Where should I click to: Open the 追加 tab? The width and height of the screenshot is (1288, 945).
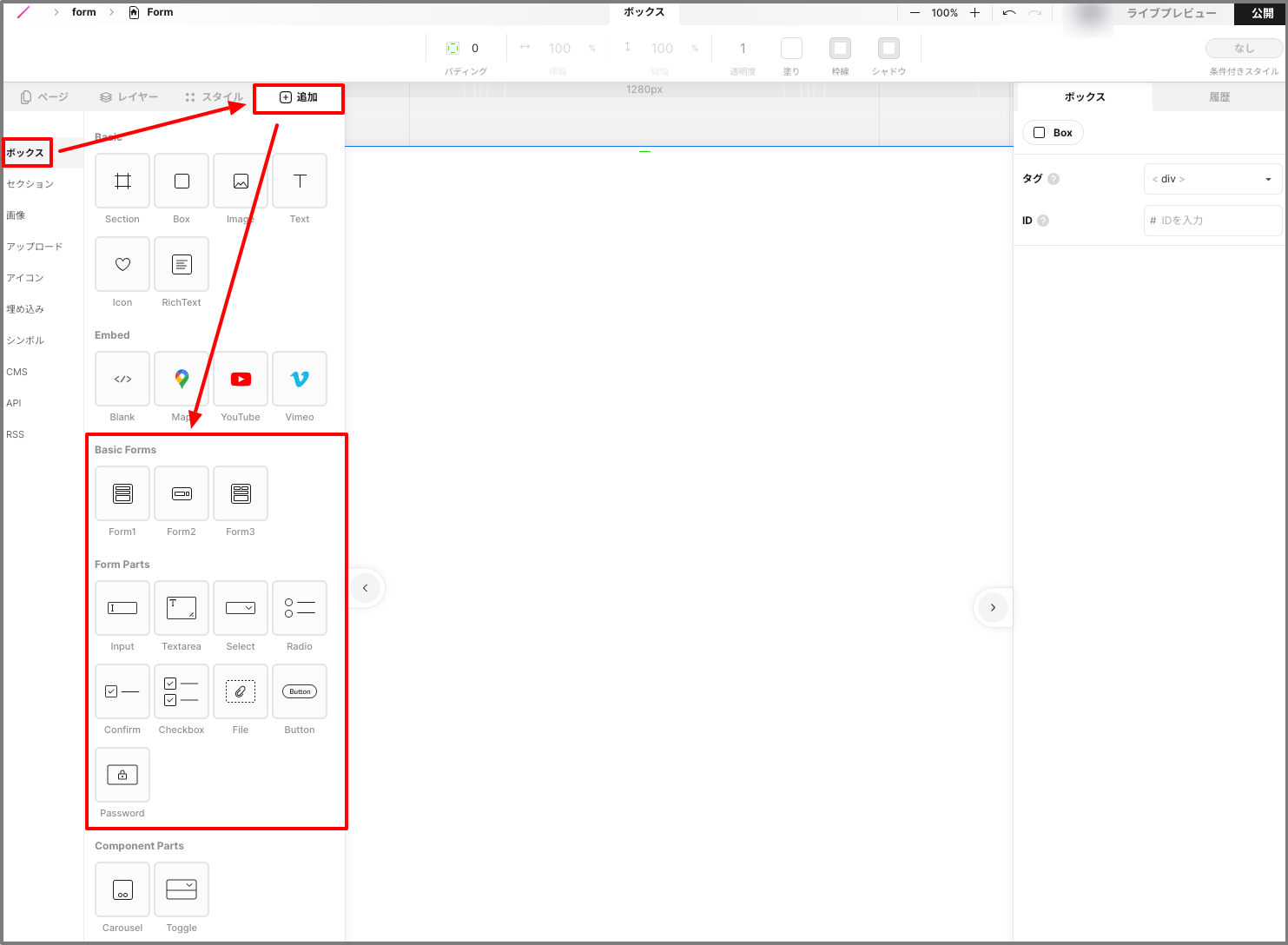299,97
